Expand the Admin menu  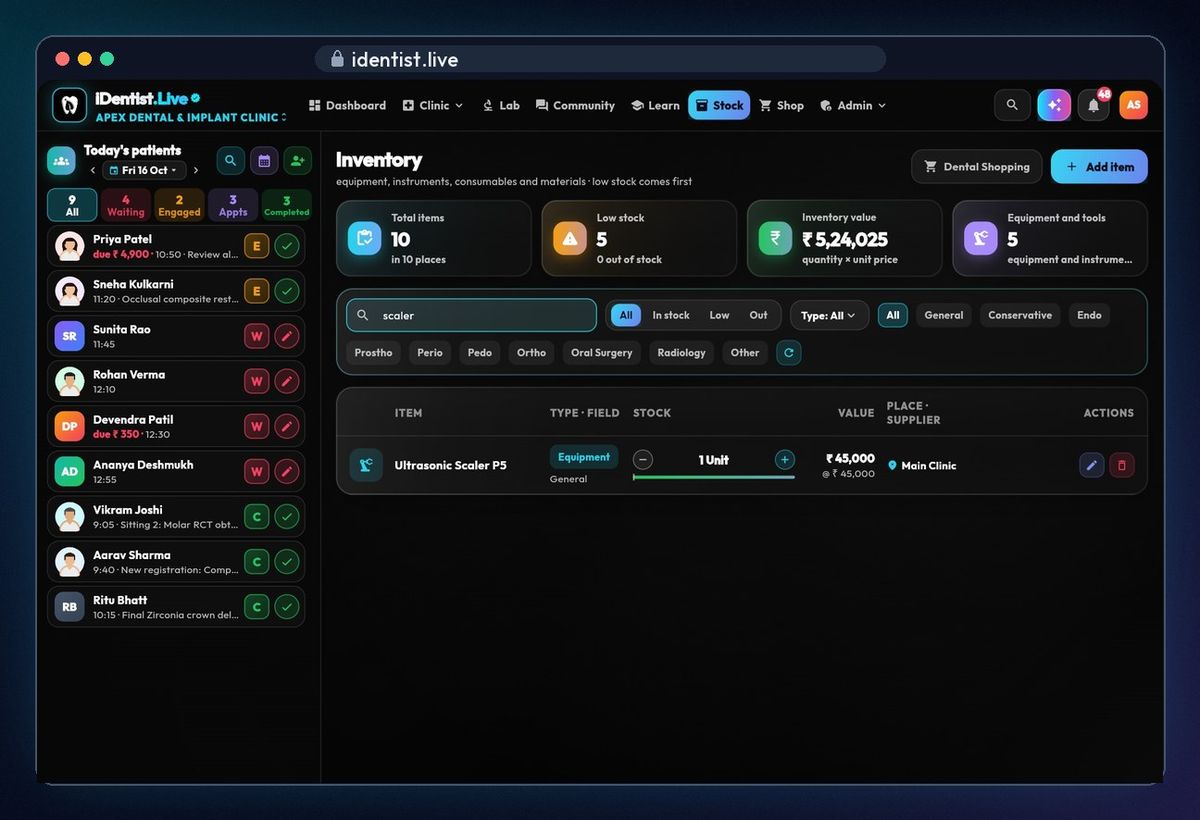click(x=853, y=105)
